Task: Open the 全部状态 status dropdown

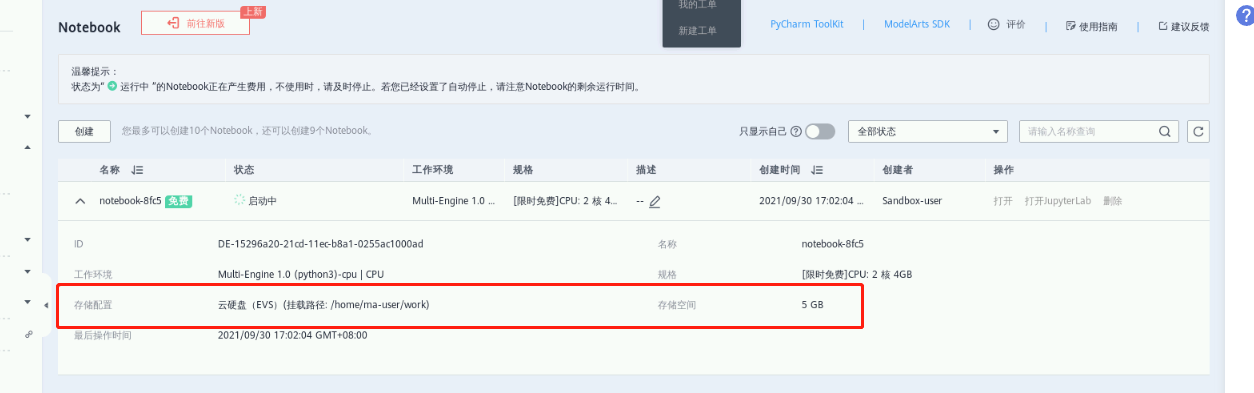Action: pyautogui.click(x=928, y=131)
